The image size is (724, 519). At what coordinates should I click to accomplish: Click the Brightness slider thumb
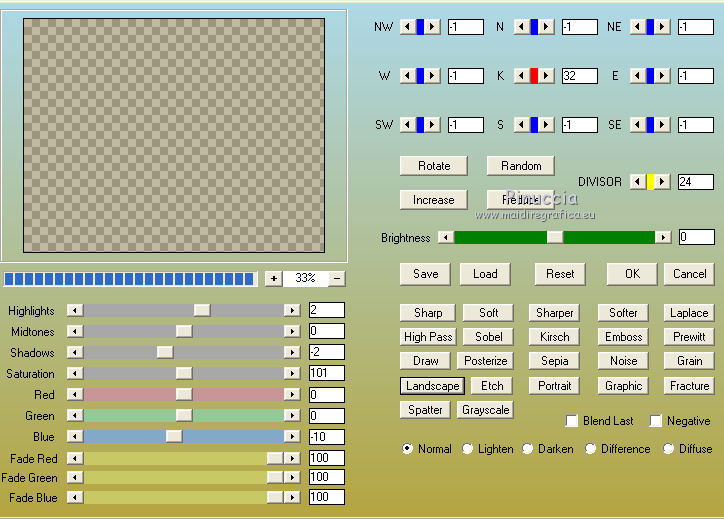coord(555,237)
